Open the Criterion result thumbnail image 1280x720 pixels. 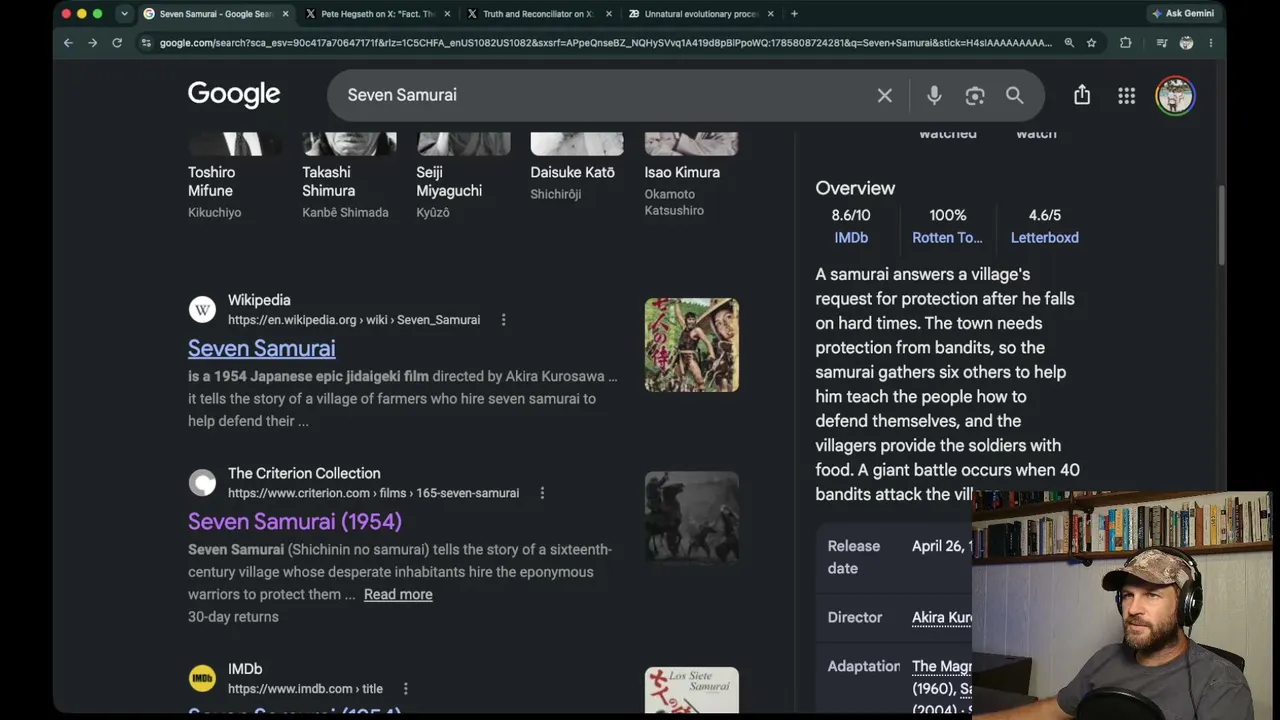(x=692, y=518)
